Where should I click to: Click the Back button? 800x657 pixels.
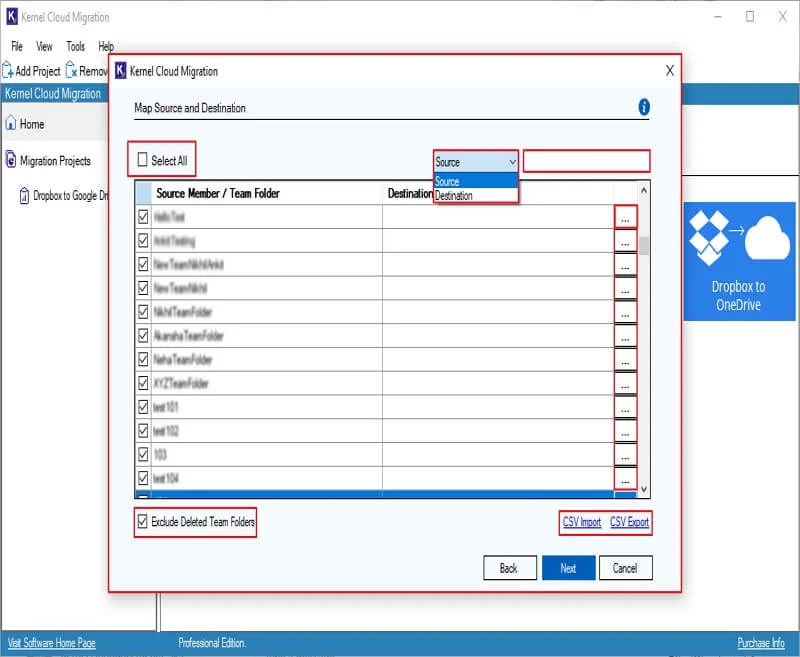tap(510, 568)
